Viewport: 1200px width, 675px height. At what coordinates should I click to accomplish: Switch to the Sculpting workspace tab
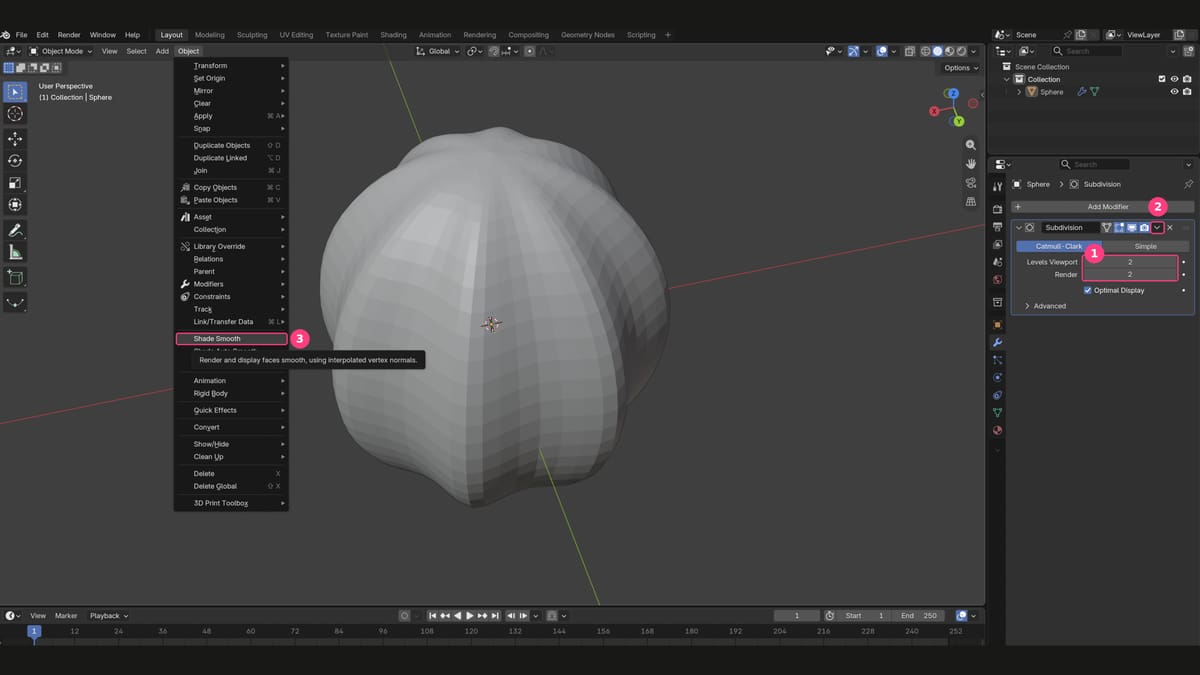(x=252, y=35)
